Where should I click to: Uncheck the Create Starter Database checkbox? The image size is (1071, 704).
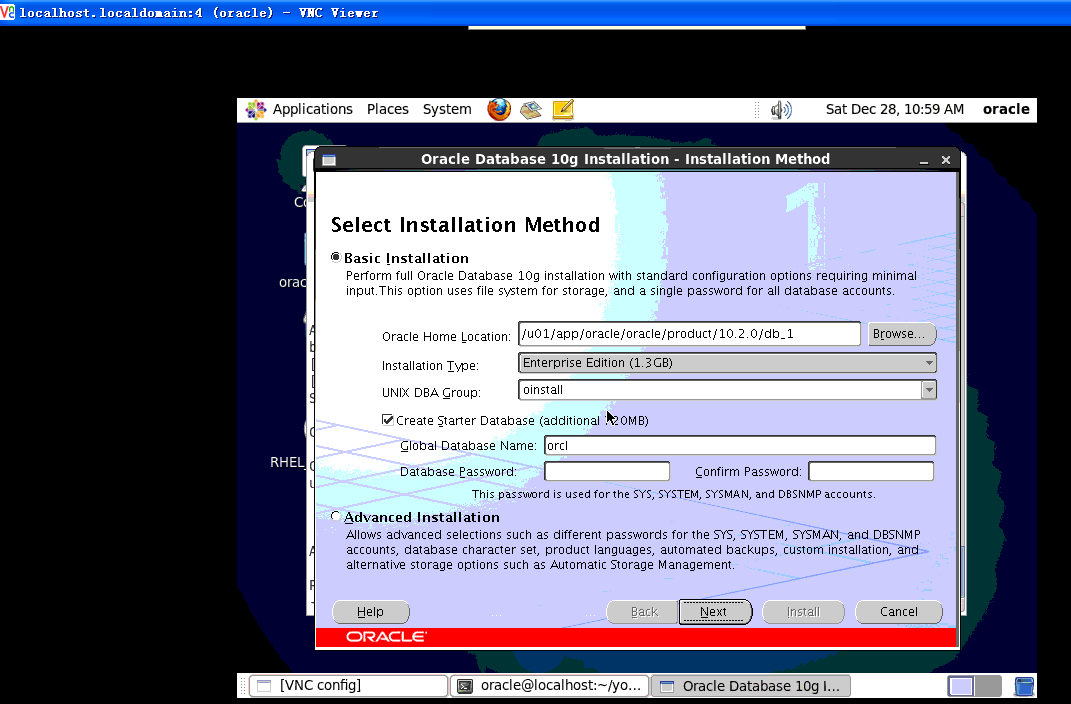387,419
